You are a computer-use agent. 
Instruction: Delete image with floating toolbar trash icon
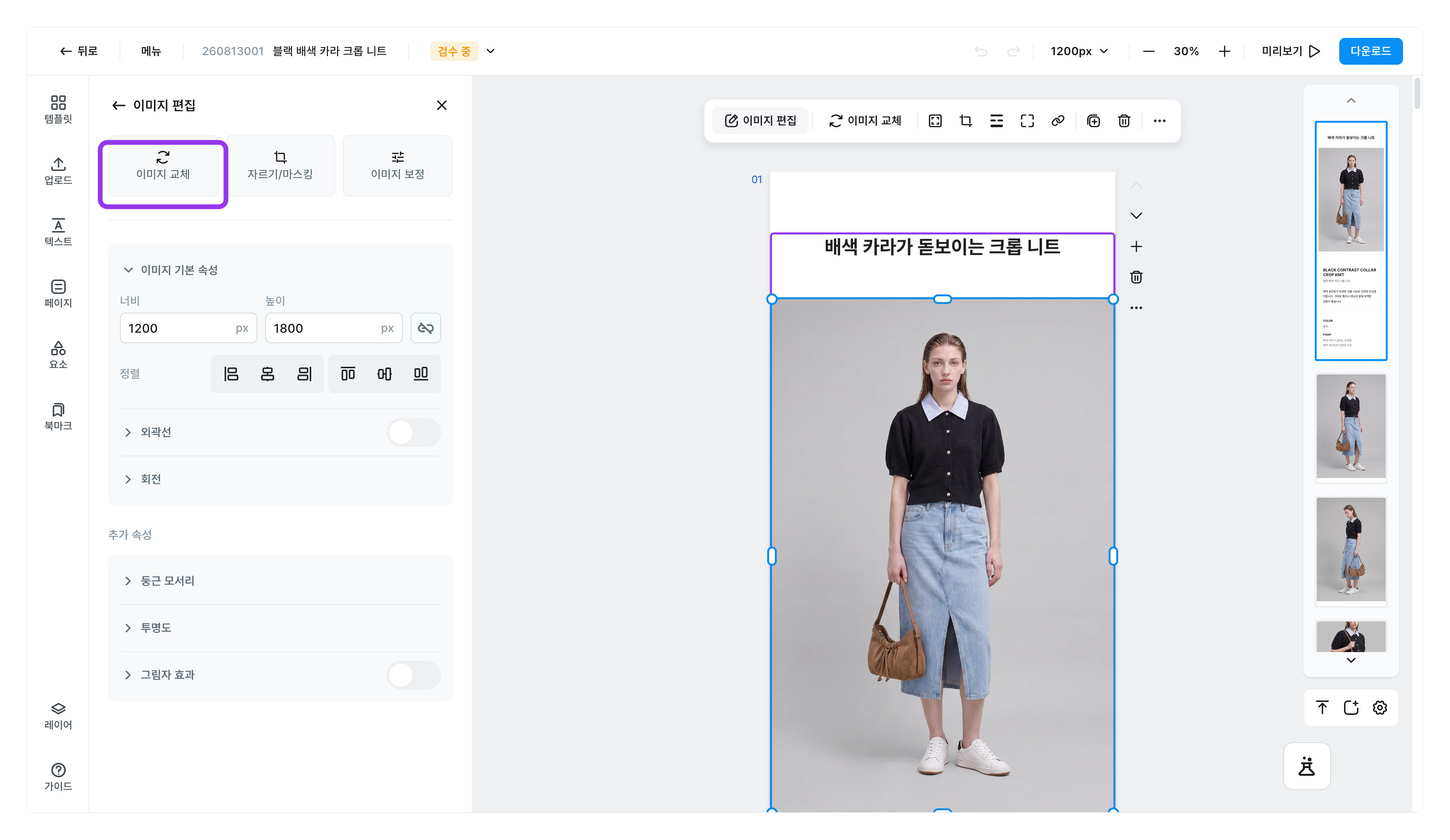[1124, 121]
